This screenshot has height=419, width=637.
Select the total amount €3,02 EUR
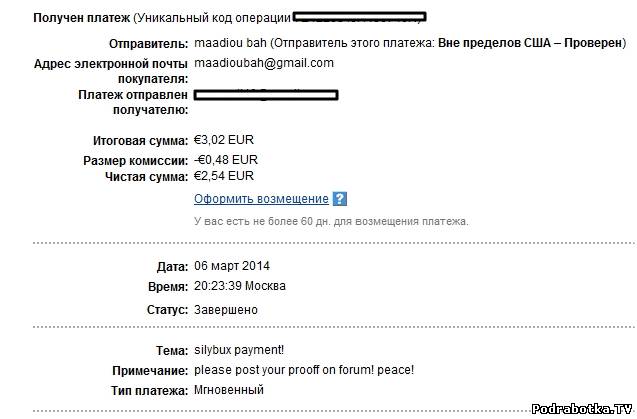(x=226, y=142)
